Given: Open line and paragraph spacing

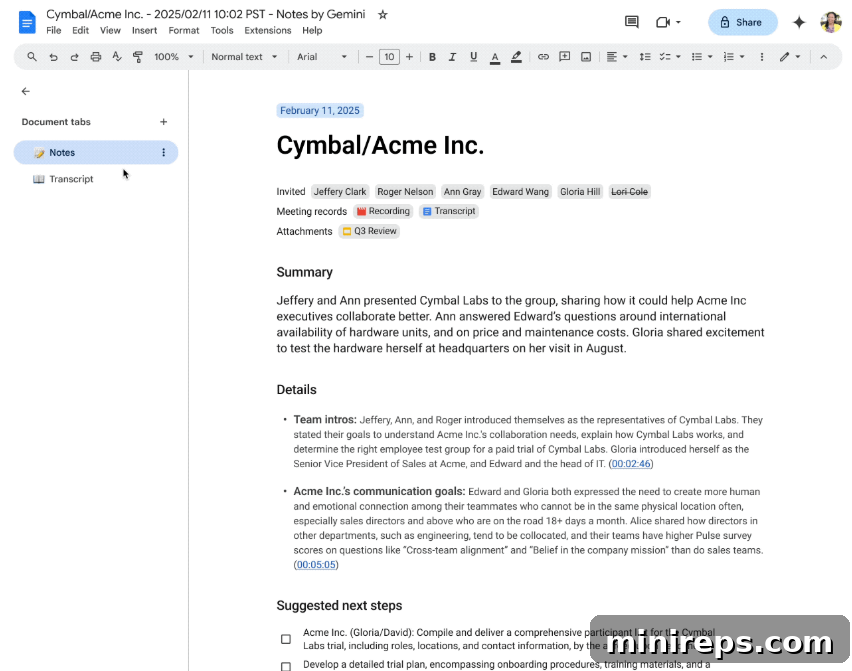Looking at the screenshot, I should [x=645, y=57].
